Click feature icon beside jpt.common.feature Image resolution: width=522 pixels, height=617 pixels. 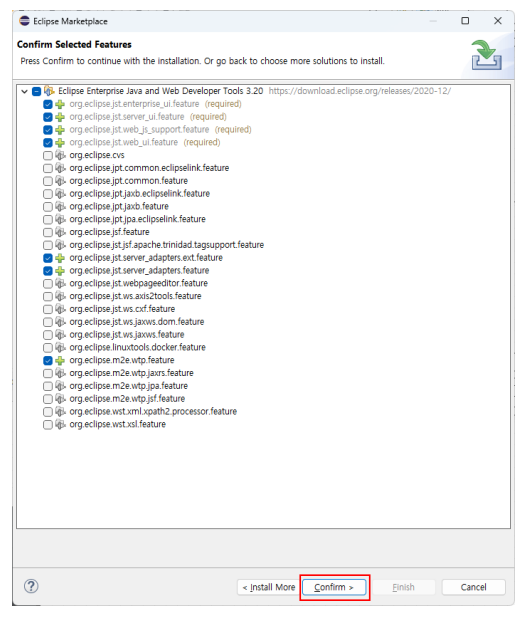tap(60, 181)
